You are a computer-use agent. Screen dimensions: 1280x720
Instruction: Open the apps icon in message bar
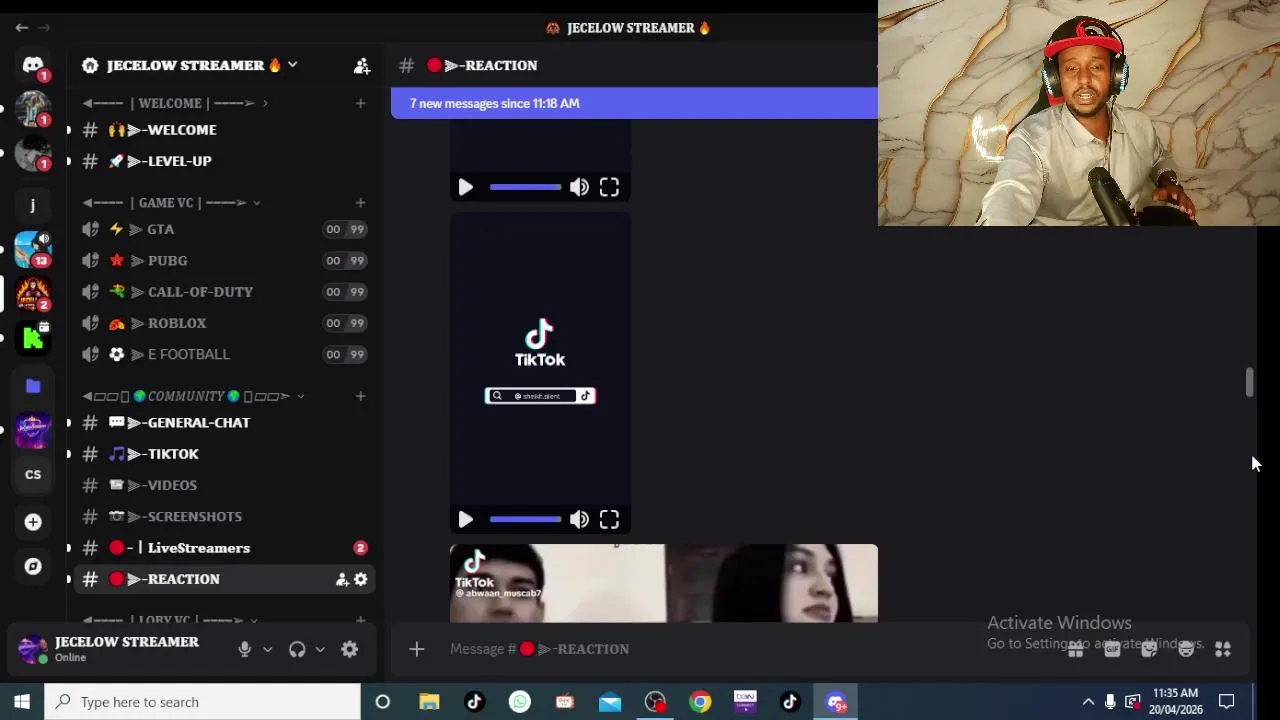[1222, 650]
